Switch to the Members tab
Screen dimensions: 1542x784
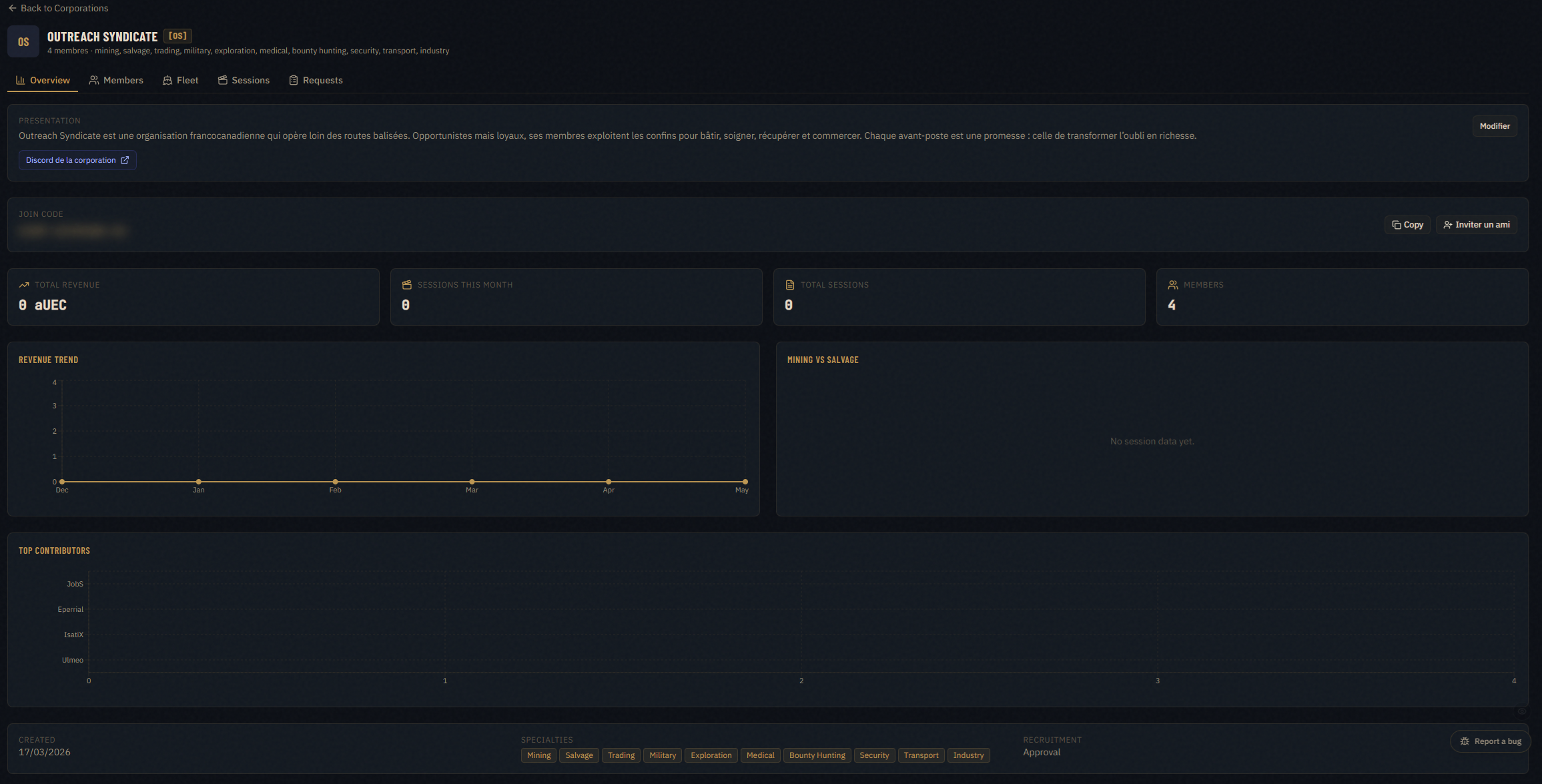pyautogui.click(x=116, y=80)
